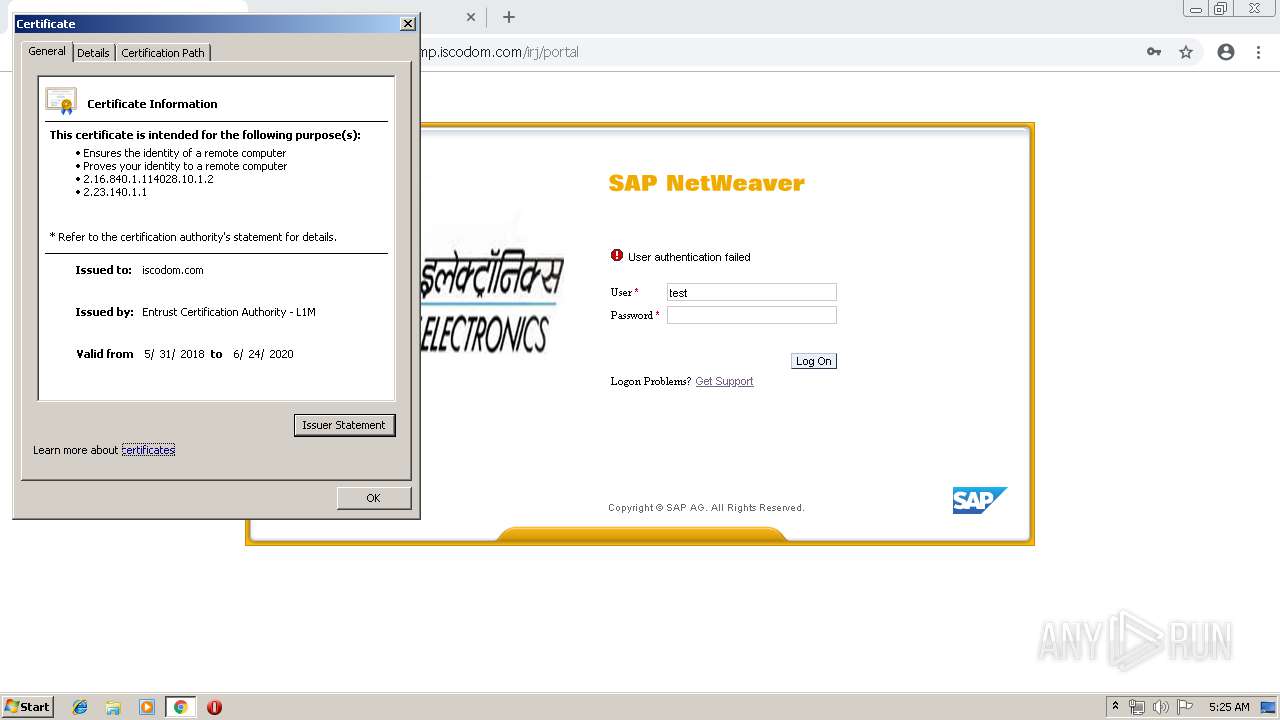Open the Details tab in Certificate dialog

click(x=93, y=53)
